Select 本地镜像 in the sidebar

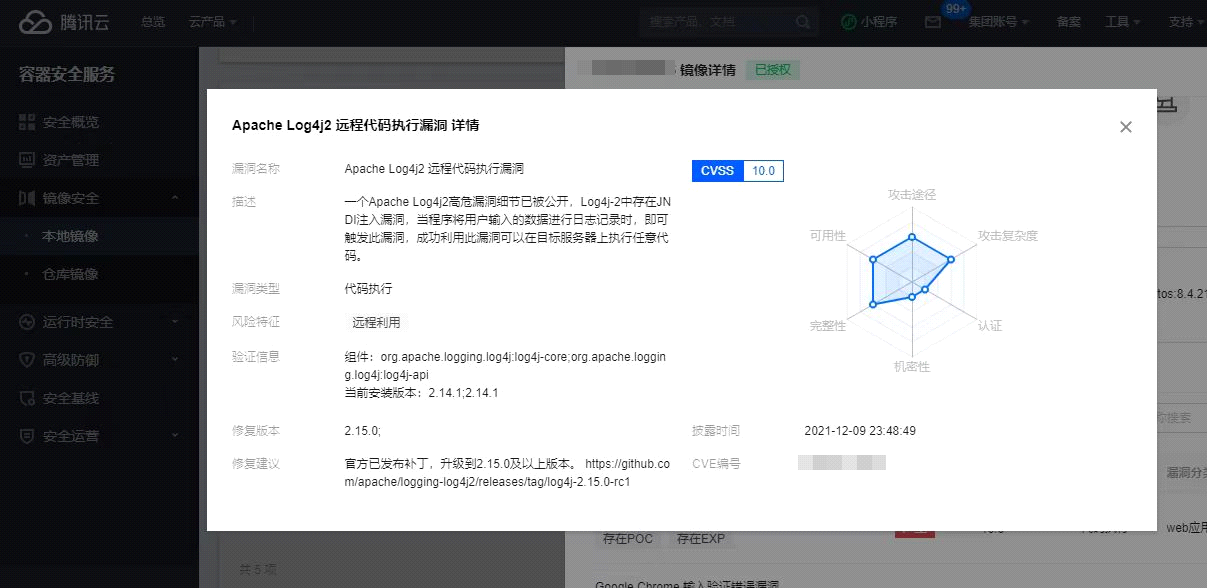point(70,236)
